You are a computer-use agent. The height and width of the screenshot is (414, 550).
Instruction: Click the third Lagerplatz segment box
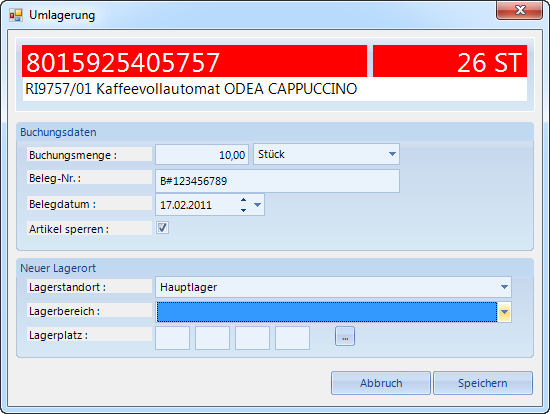click(x=253, y=338)
